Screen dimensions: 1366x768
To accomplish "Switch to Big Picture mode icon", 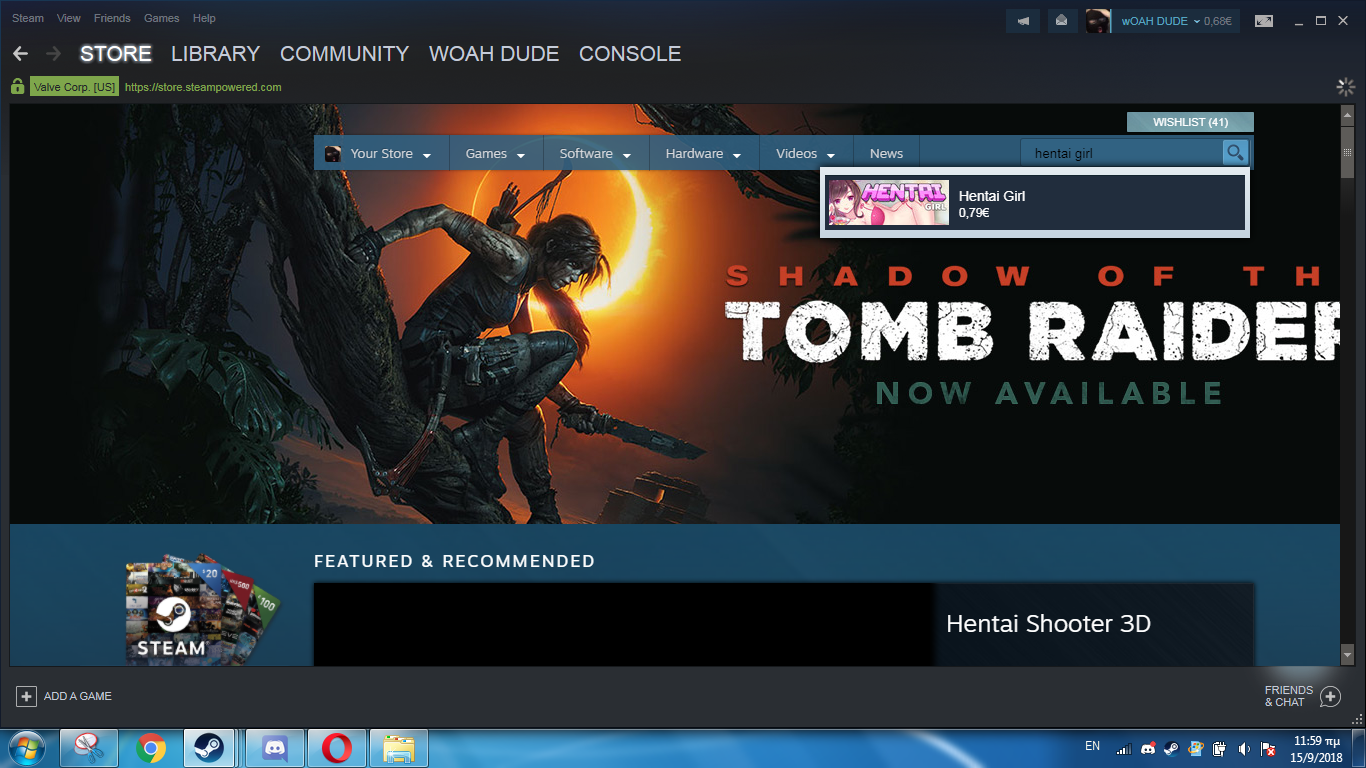I will coord(1264,21).
